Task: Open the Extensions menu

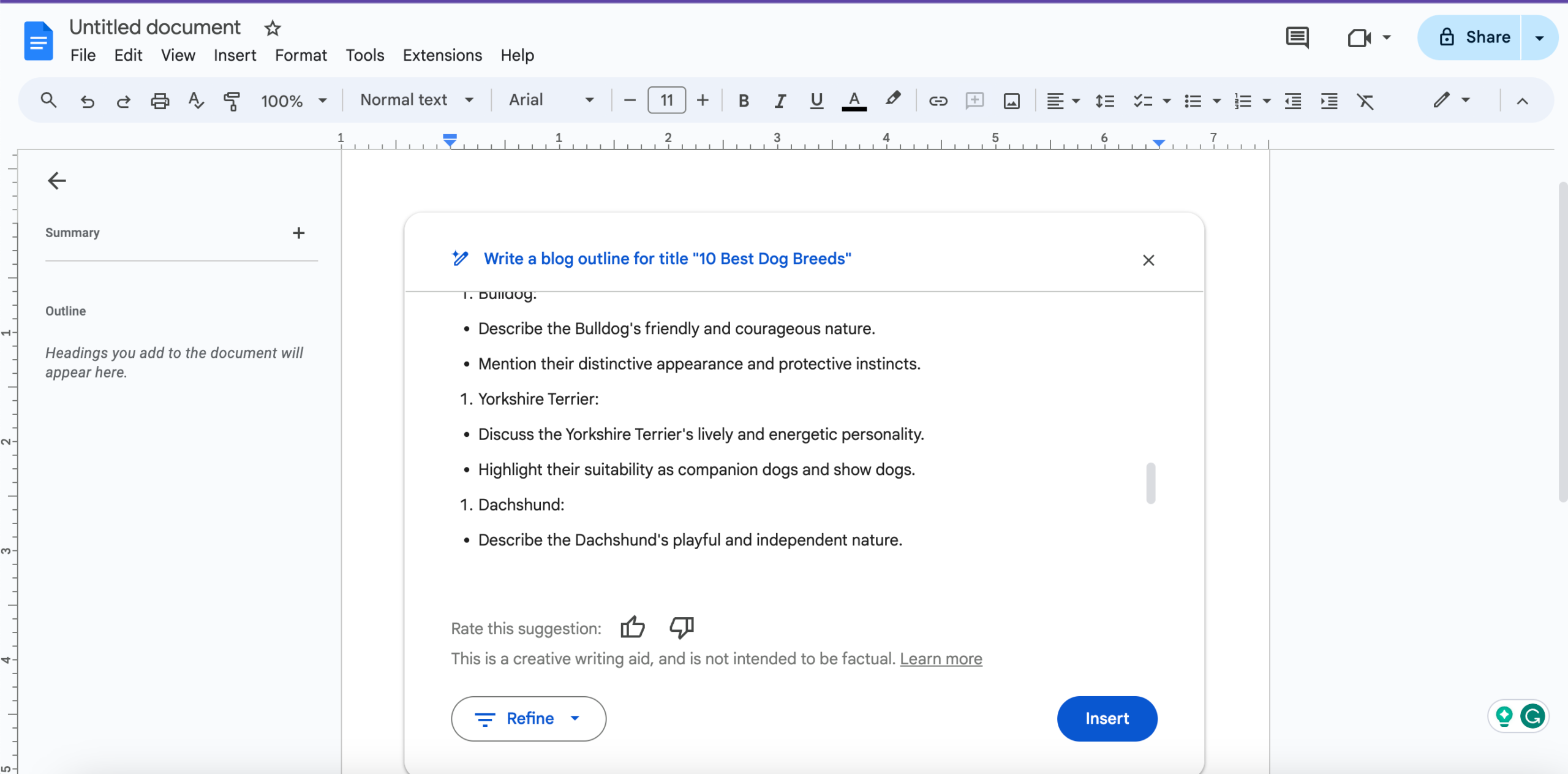Action: point(442,55)
